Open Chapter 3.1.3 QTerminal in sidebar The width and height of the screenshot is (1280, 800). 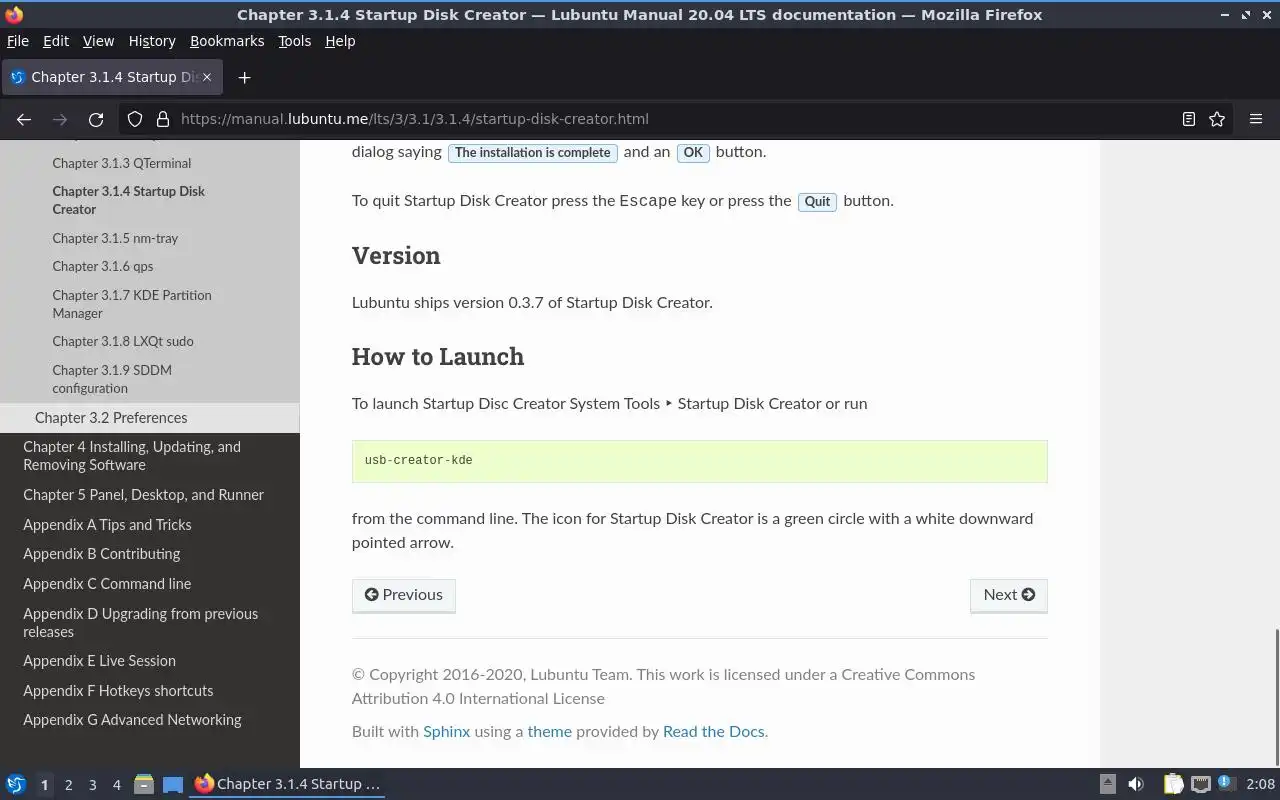(122, 163)
